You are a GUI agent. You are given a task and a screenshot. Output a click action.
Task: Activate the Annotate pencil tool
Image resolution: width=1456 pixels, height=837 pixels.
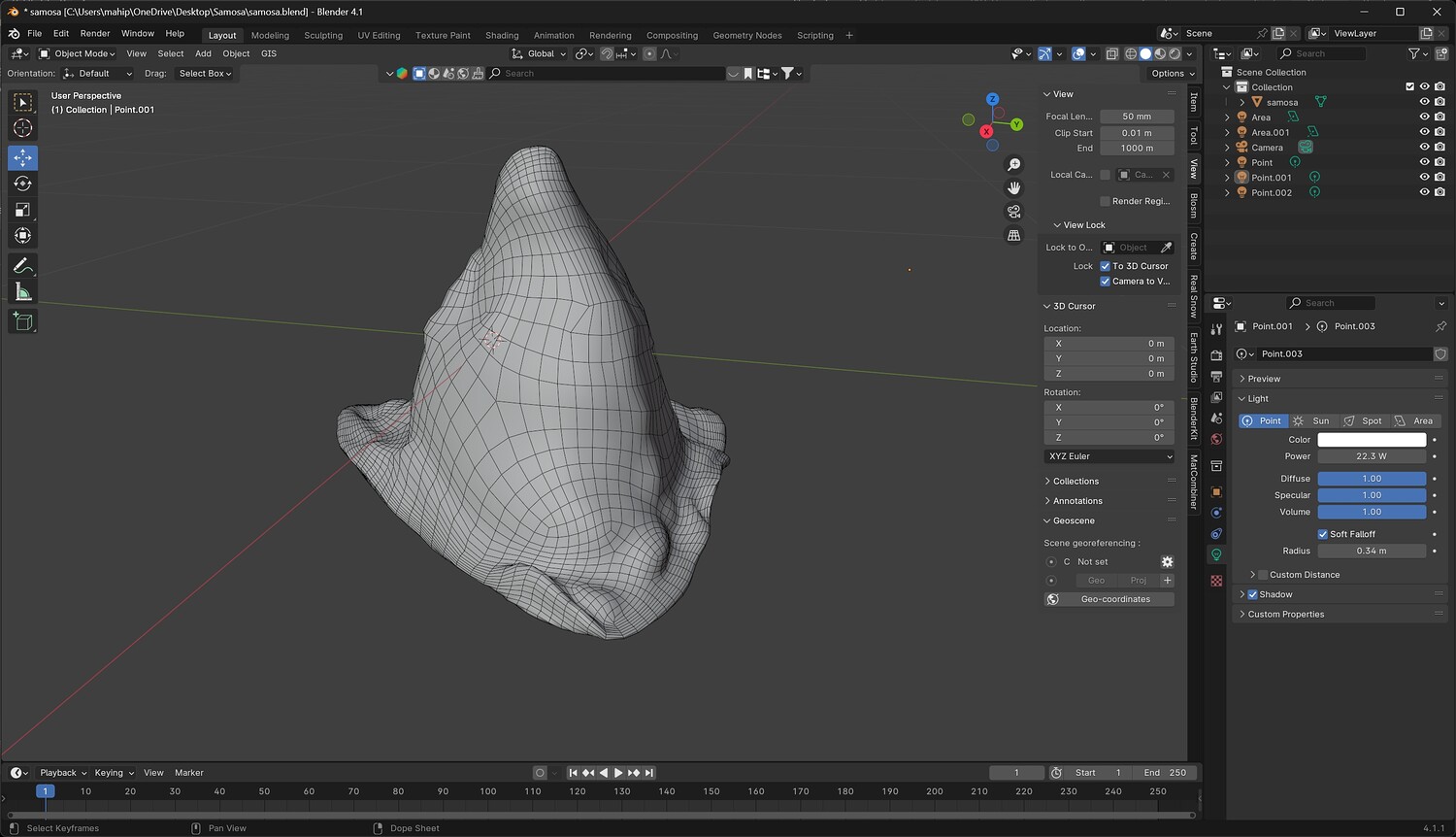click(x=22, y=265)
